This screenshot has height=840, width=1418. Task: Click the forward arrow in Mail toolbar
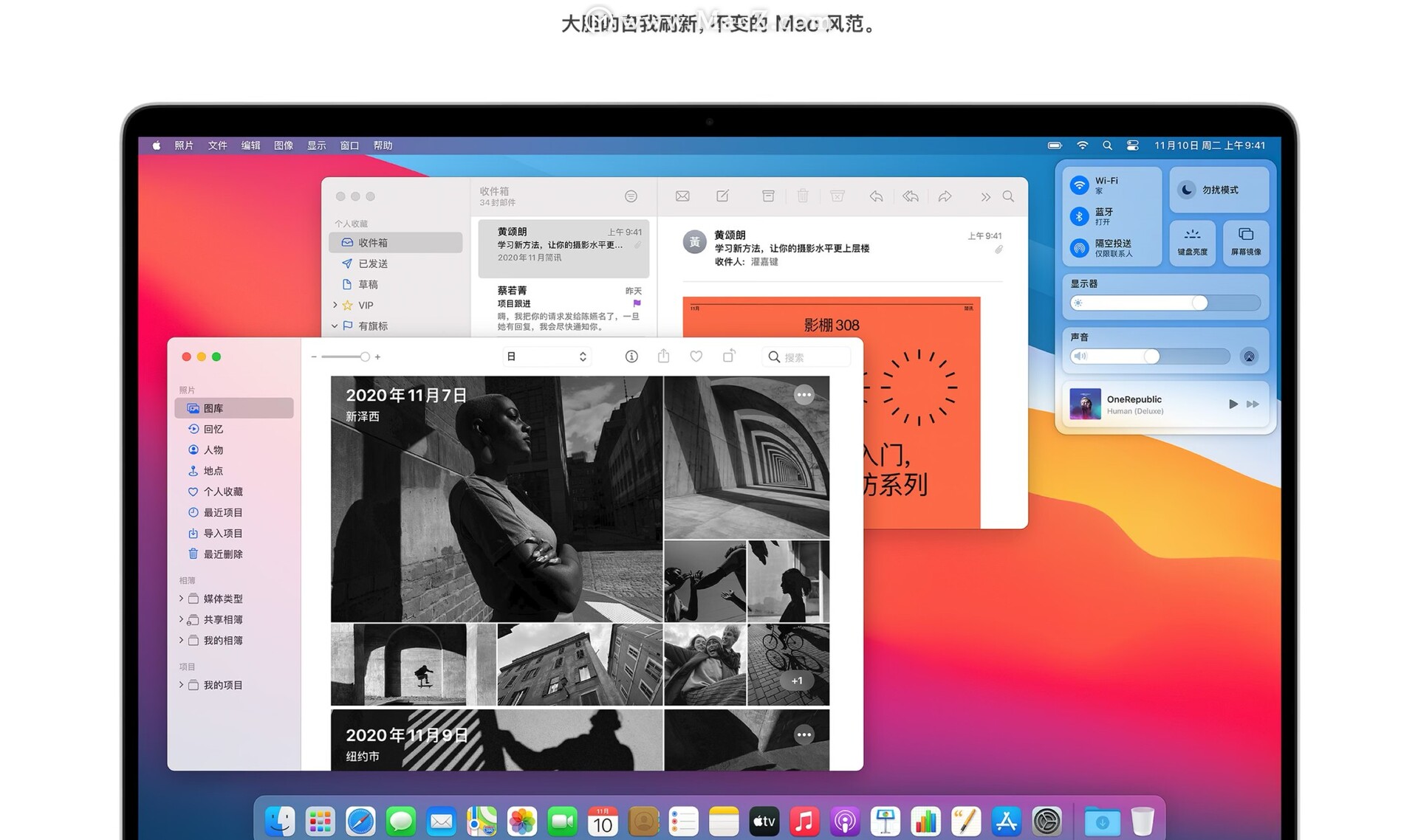[x=945, y=196]
